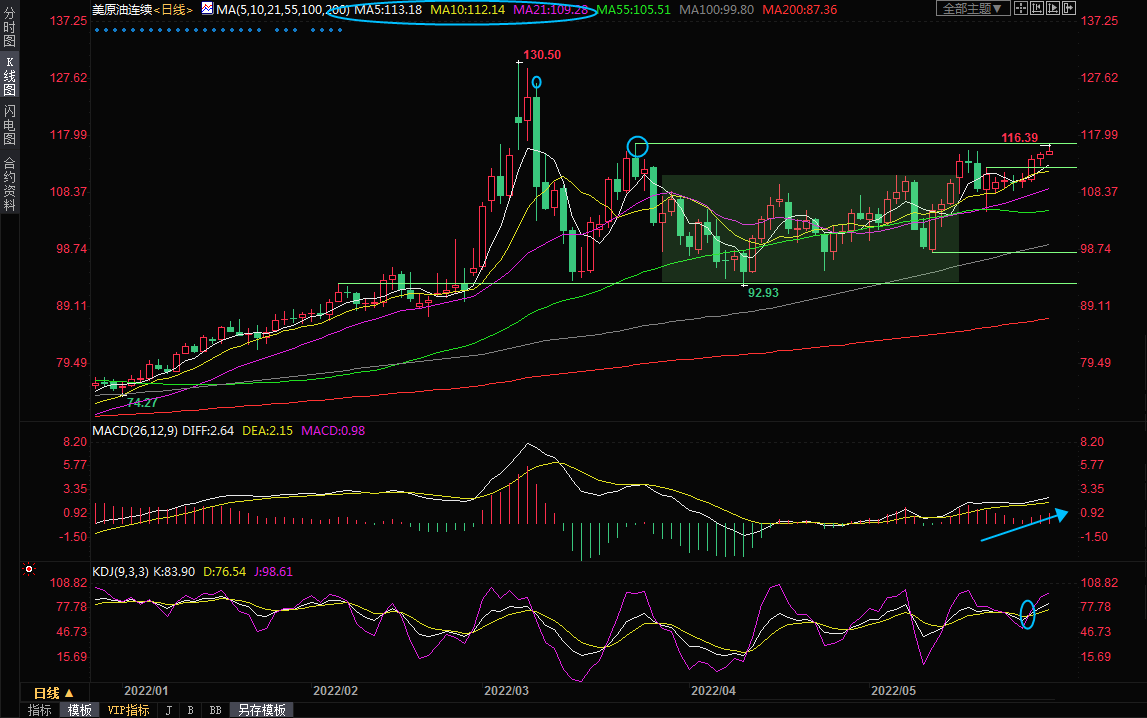Click the 另存模板 button
This screenshot has height=718, width=1147.
[261, 710]
